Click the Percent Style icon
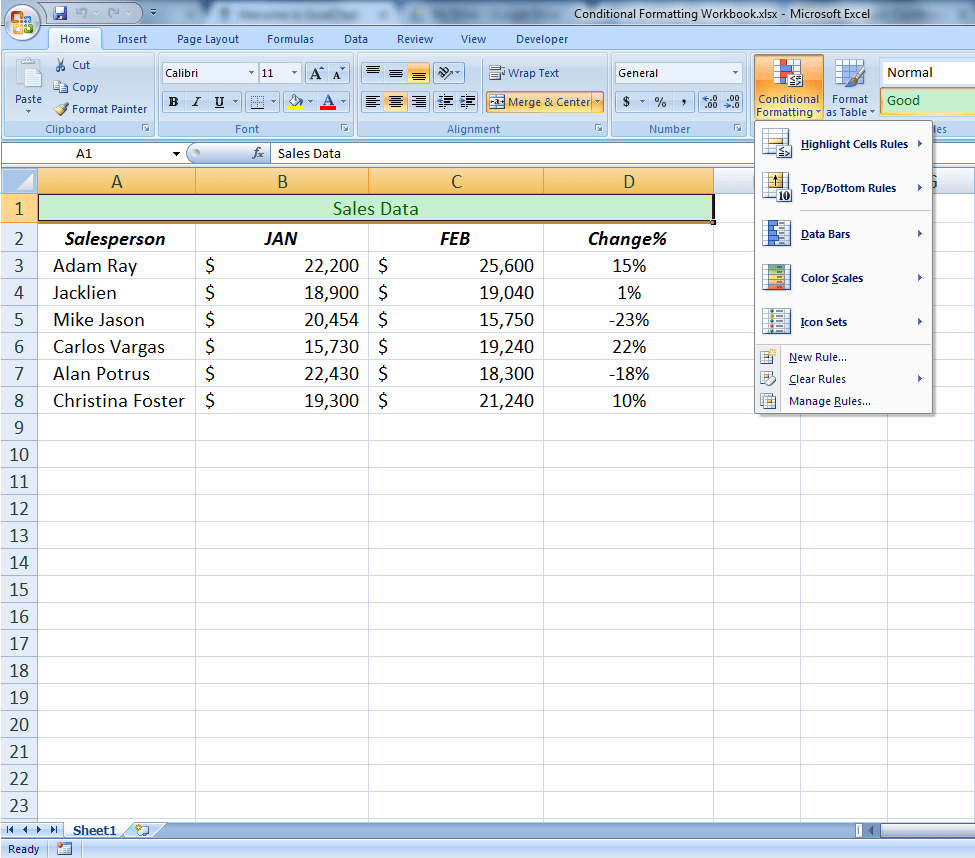Screen dimensions: 975x858 pyautogui.click(x=660, y=102)
